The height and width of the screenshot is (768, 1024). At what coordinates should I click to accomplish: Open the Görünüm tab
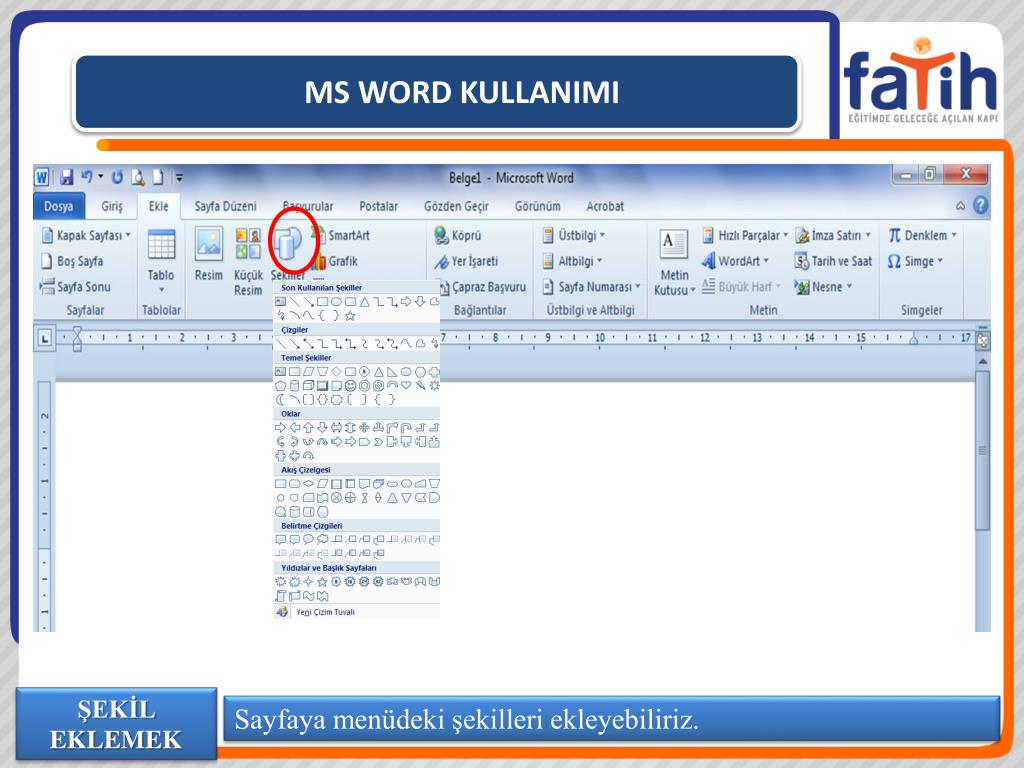point(537,206)
